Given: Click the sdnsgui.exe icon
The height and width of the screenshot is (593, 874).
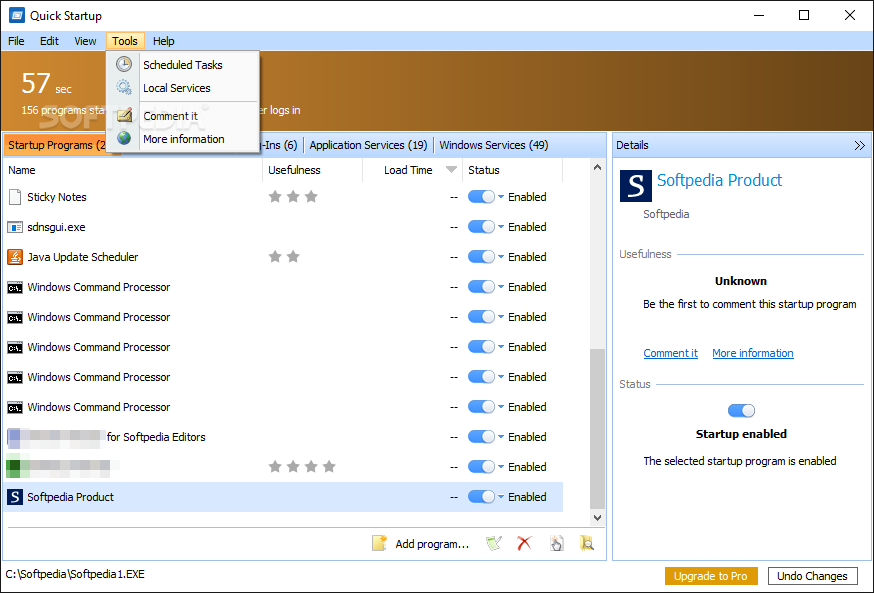Looking at the screenshot, I should coord(15,227).
